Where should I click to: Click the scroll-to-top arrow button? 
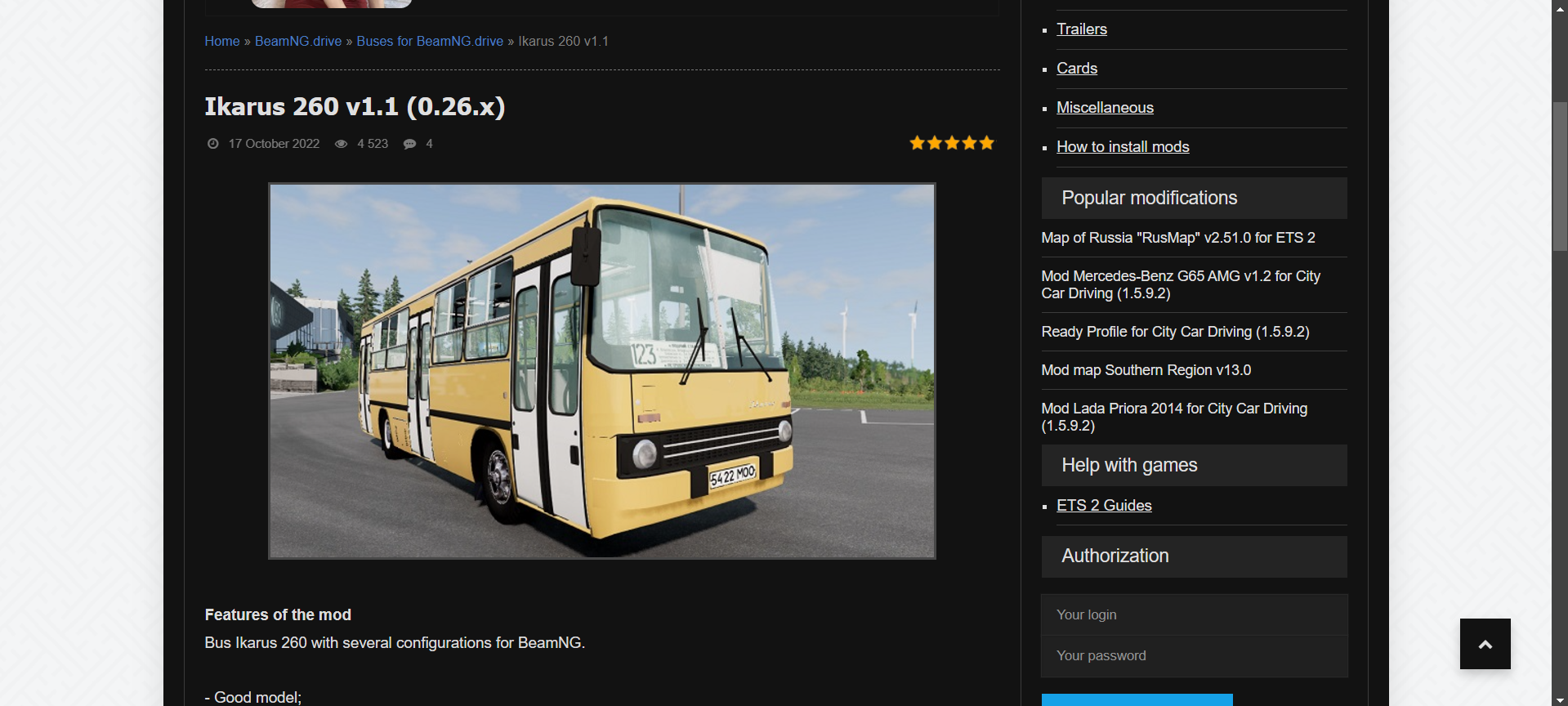(x=1485, y=644)
